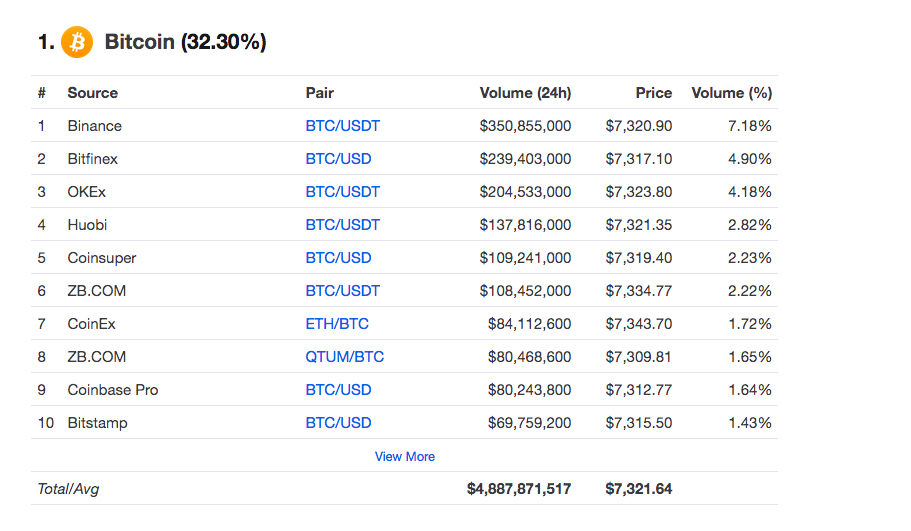Open Bitfinex BTC/USD pair link

click(x=338, y=159)
